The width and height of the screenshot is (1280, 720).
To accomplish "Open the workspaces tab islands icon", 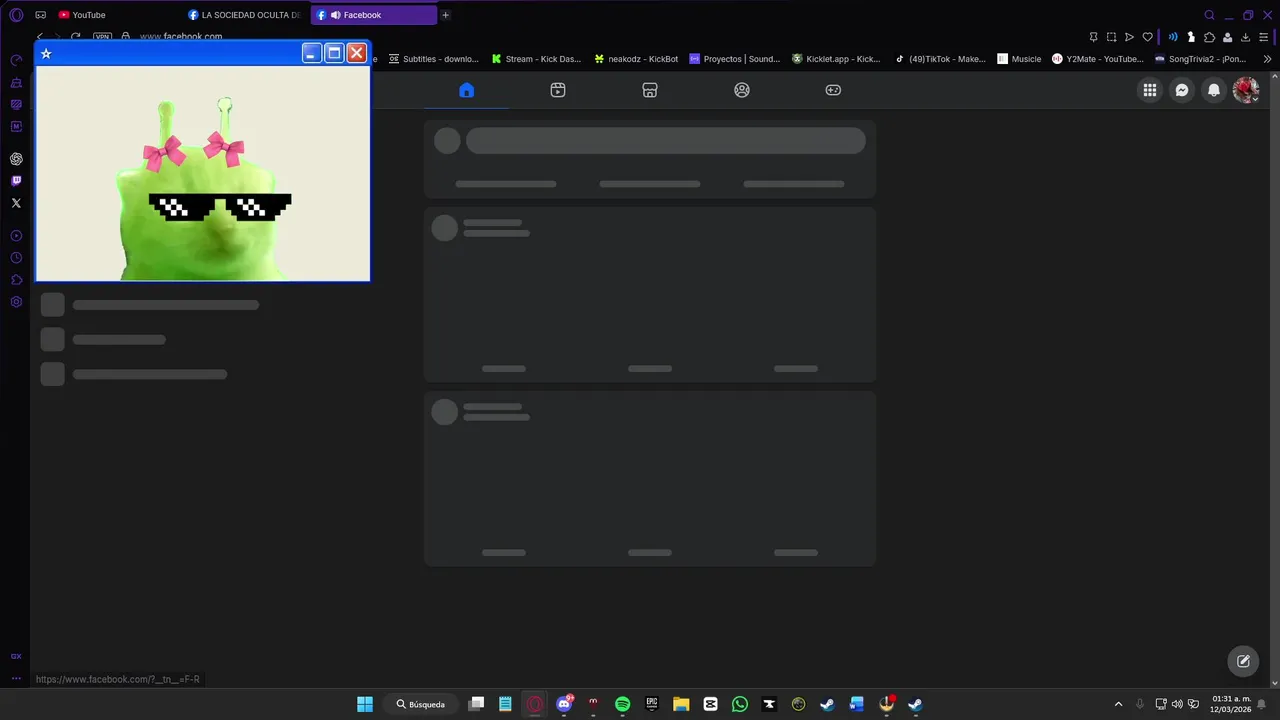I will pos(40,15).
